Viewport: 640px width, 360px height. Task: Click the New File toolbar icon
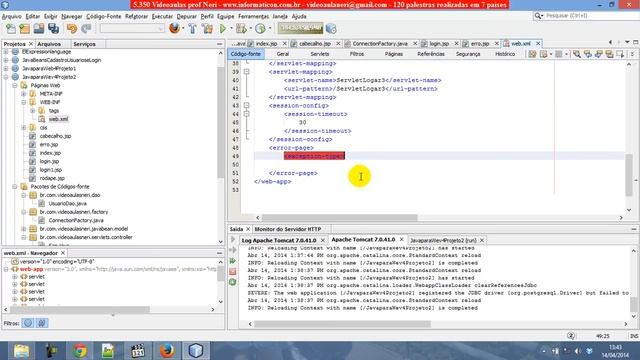(11, 29)
